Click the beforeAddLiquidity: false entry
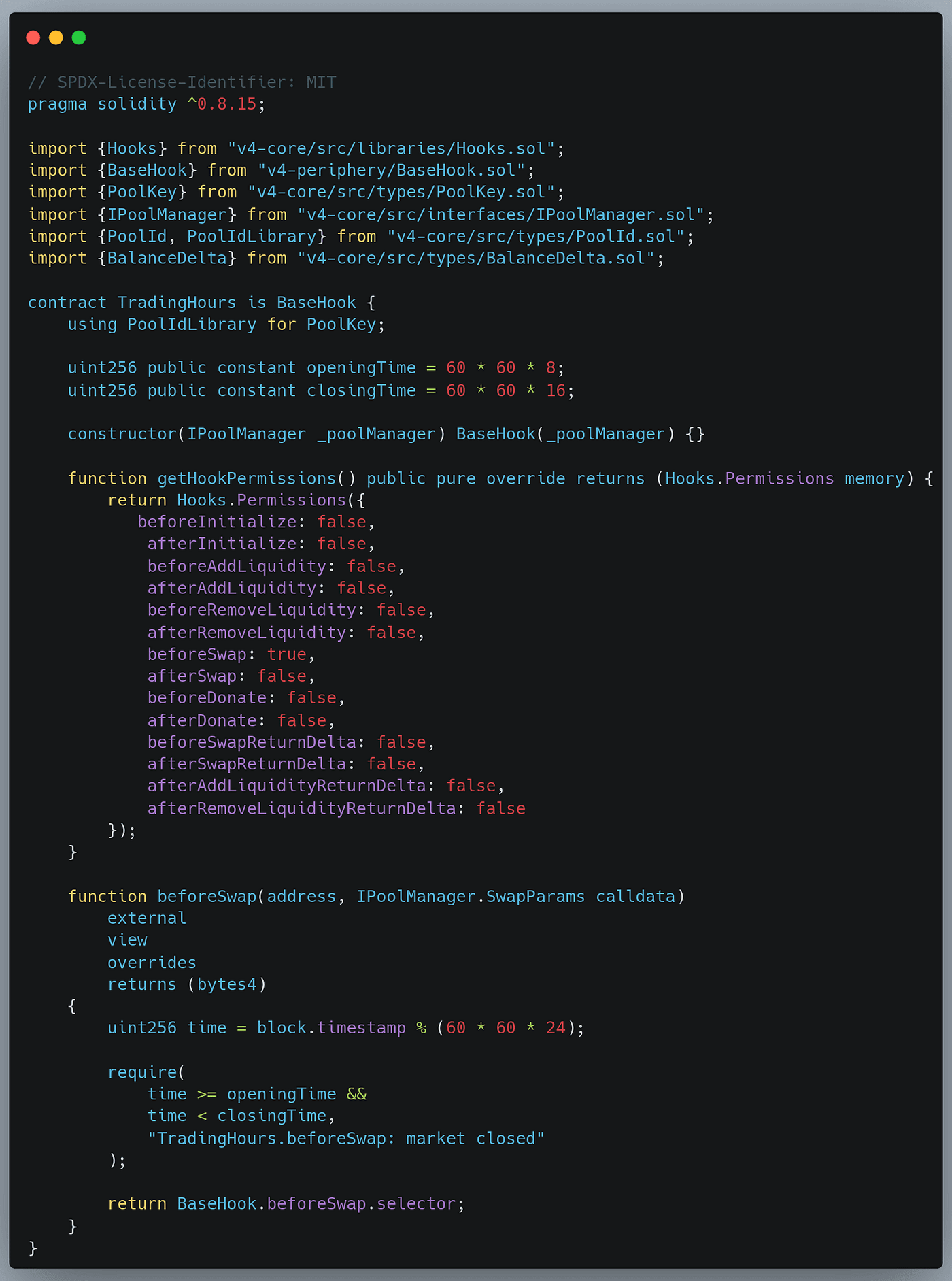The width and height of the screenshot is (952, 1281). click(x=276, y=567)
